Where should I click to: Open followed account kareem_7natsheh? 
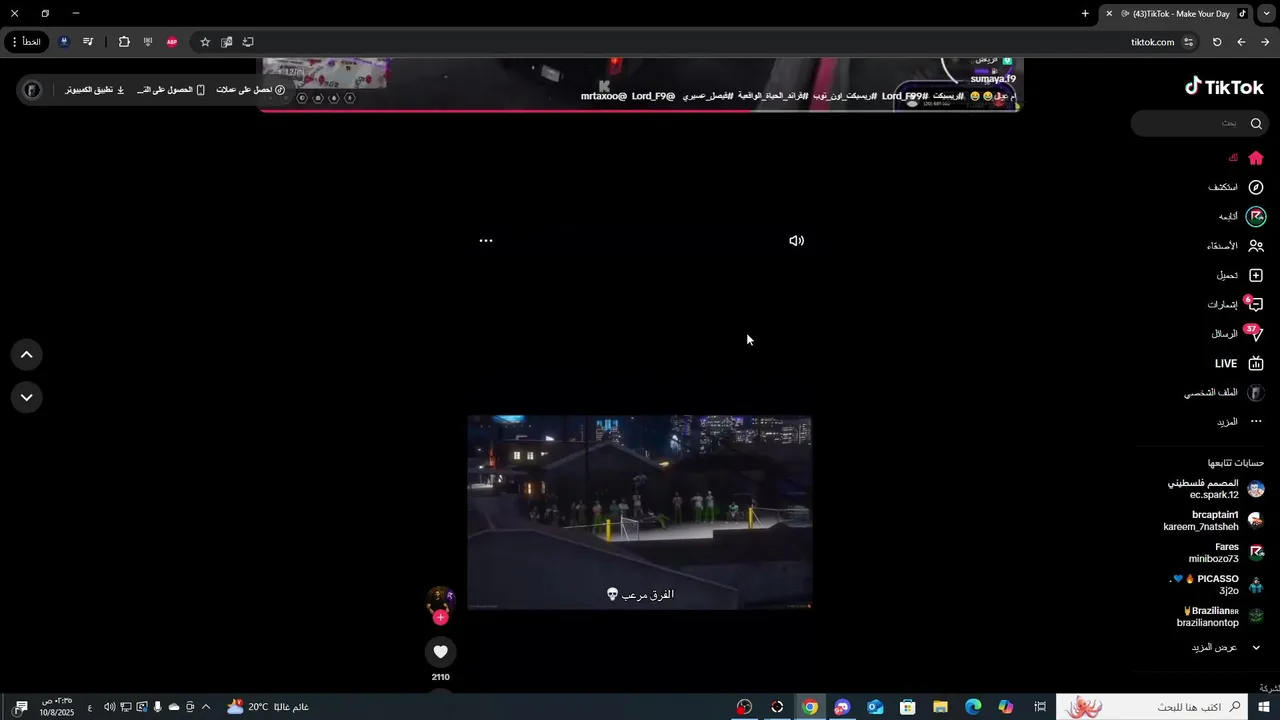pyautogui.click(x=1214, y=520)
